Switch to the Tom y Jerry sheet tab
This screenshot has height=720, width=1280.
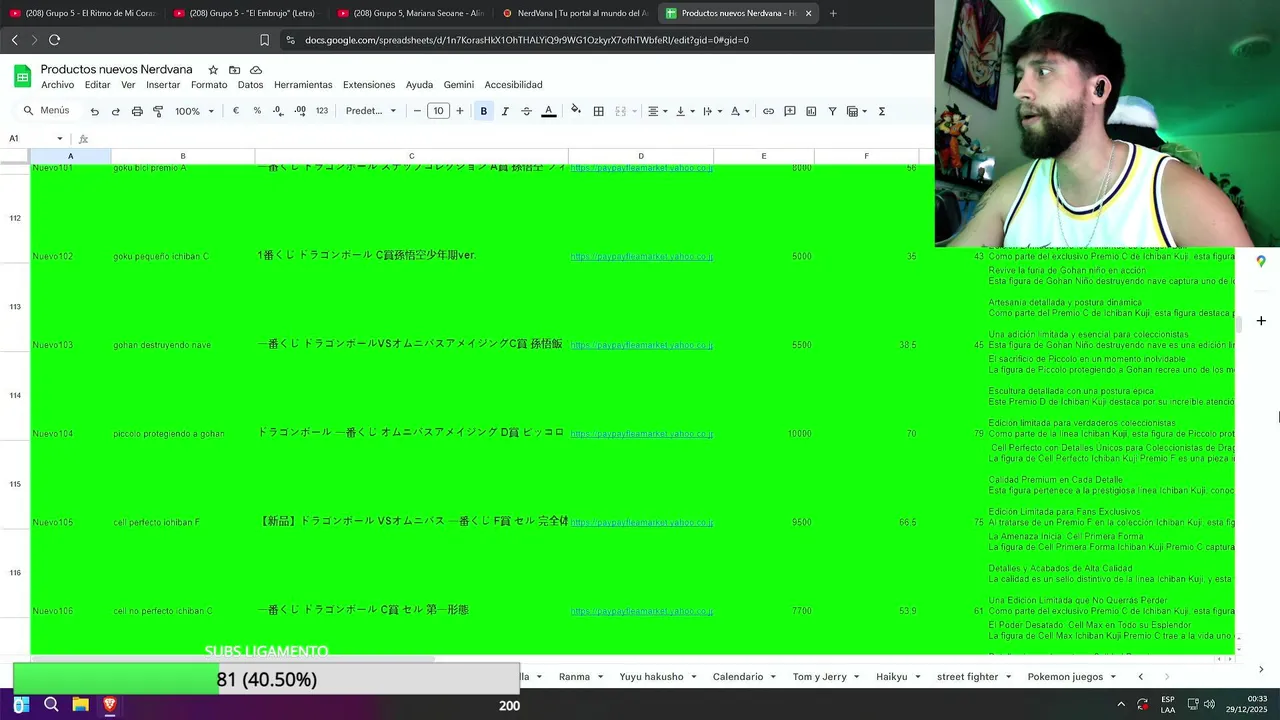[819, 677]
